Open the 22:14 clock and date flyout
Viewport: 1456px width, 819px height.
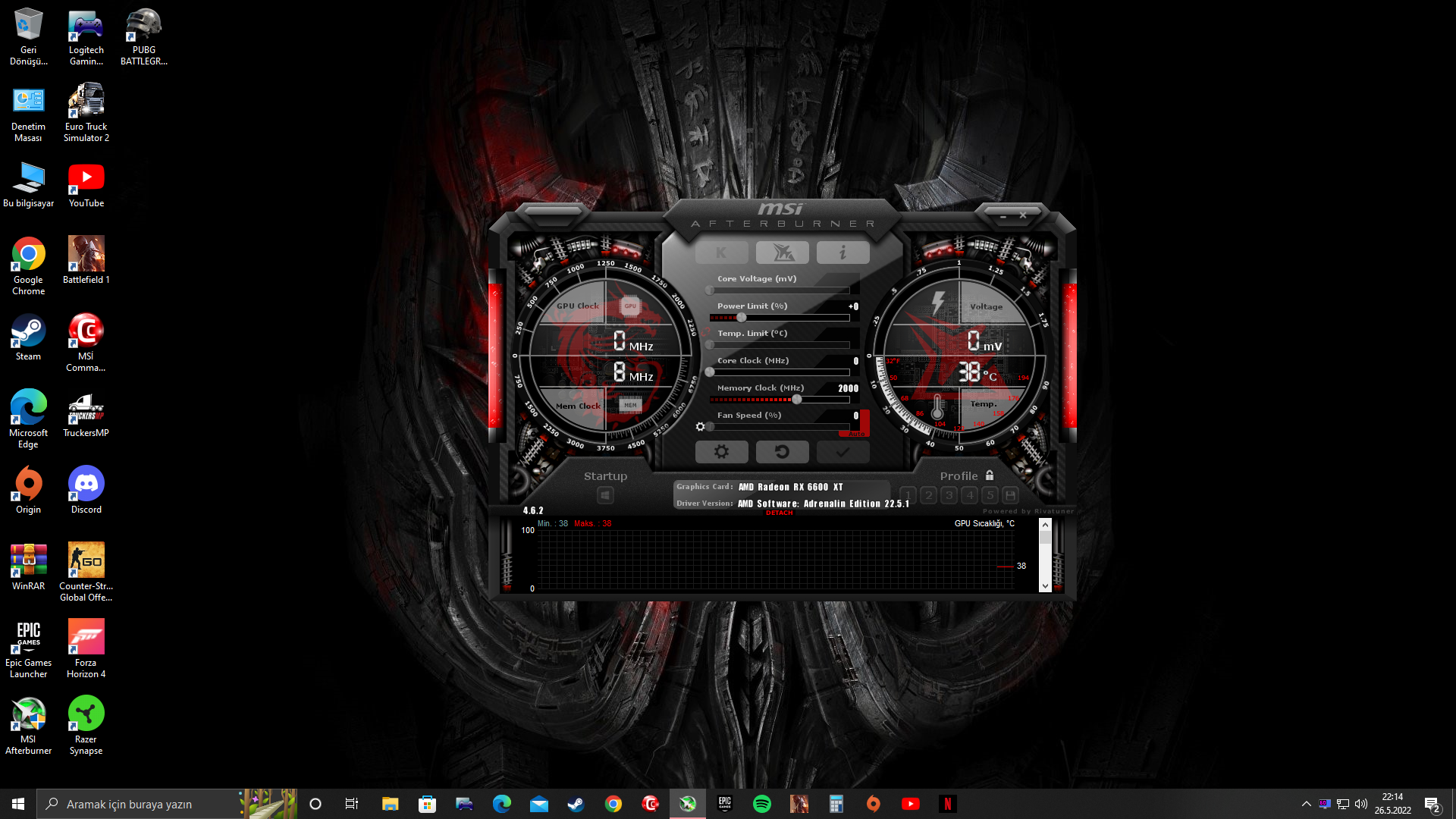tap(1393, 804)
